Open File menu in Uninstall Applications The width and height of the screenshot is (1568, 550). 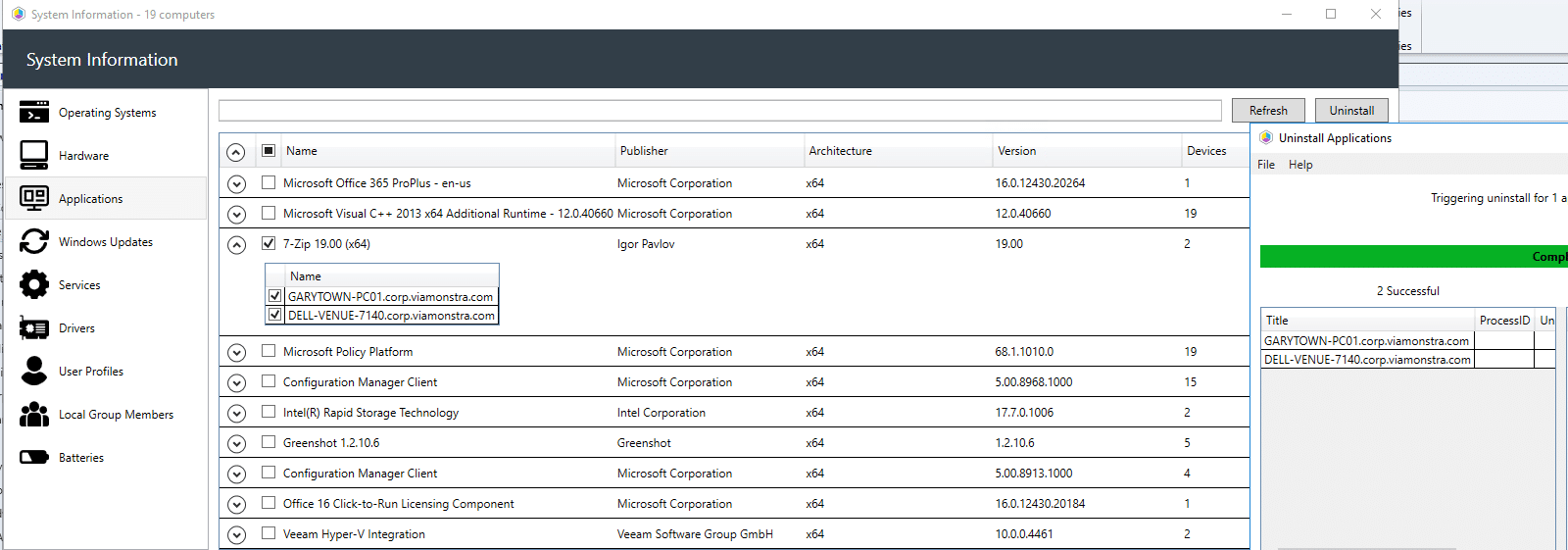coord(1266,165)
